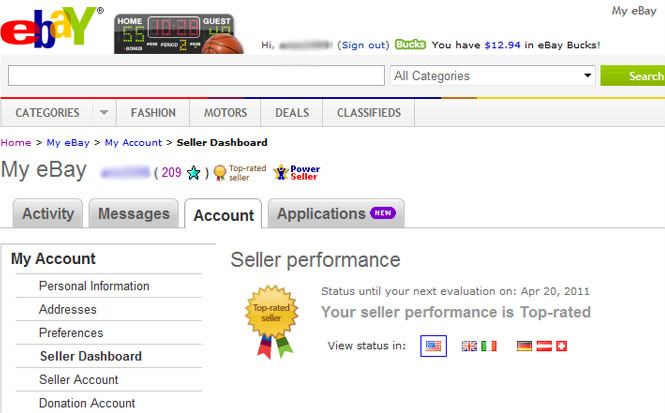Click the green Search button
The image size is (665, 413).
tap(633, 76)
